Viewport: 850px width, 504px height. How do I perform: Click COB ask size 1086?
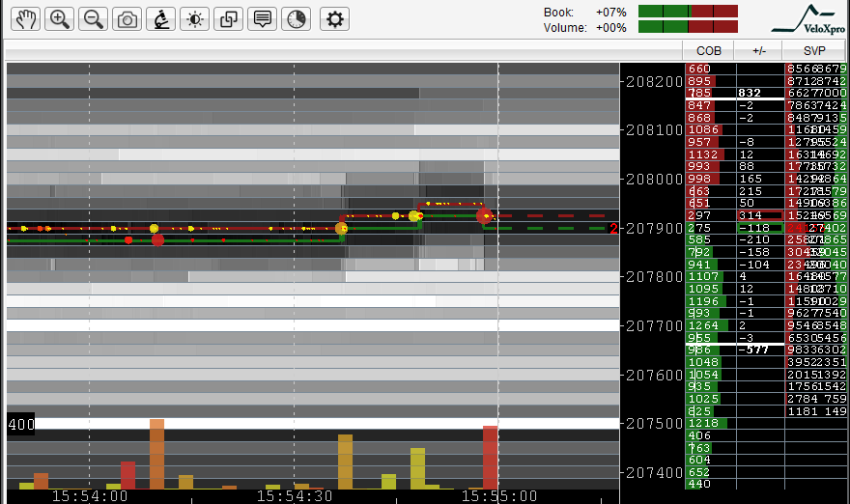703,130
